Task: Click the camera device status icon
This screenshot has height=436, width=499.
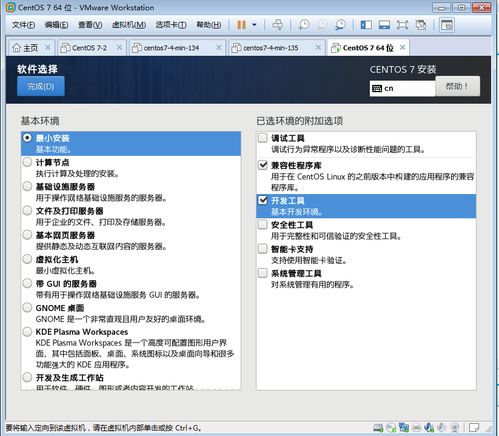Action: [455, 427]
